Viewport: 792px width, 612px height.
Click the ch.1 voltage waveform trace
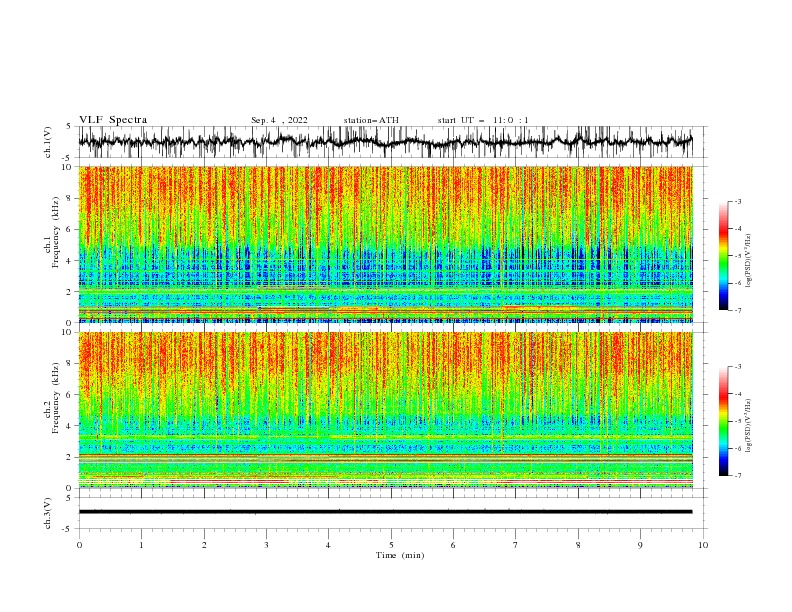[x=385, y=142]
